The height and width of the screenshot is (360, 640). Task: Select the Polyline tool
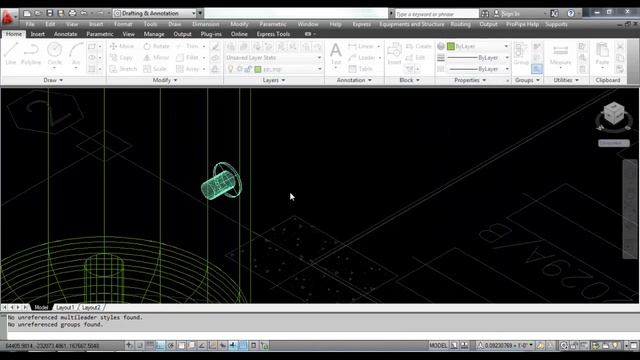[x=31, y=54]
